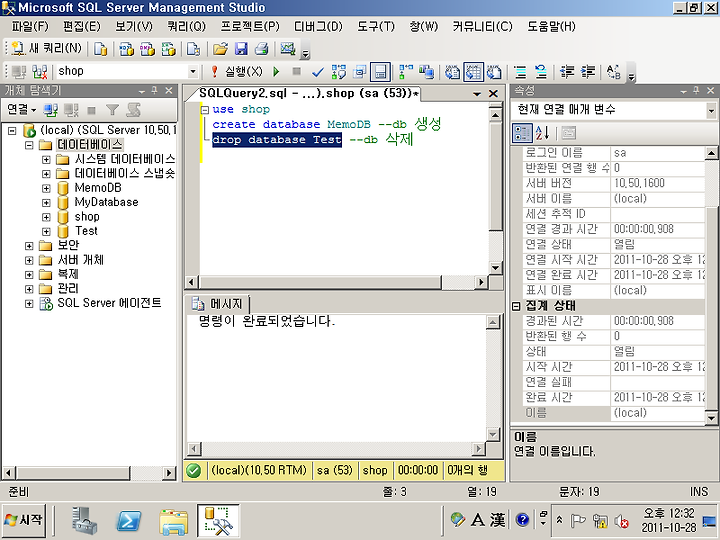Click the Increase Indent icon
This screenshot has width=720, height=540.
click(588, 72)
